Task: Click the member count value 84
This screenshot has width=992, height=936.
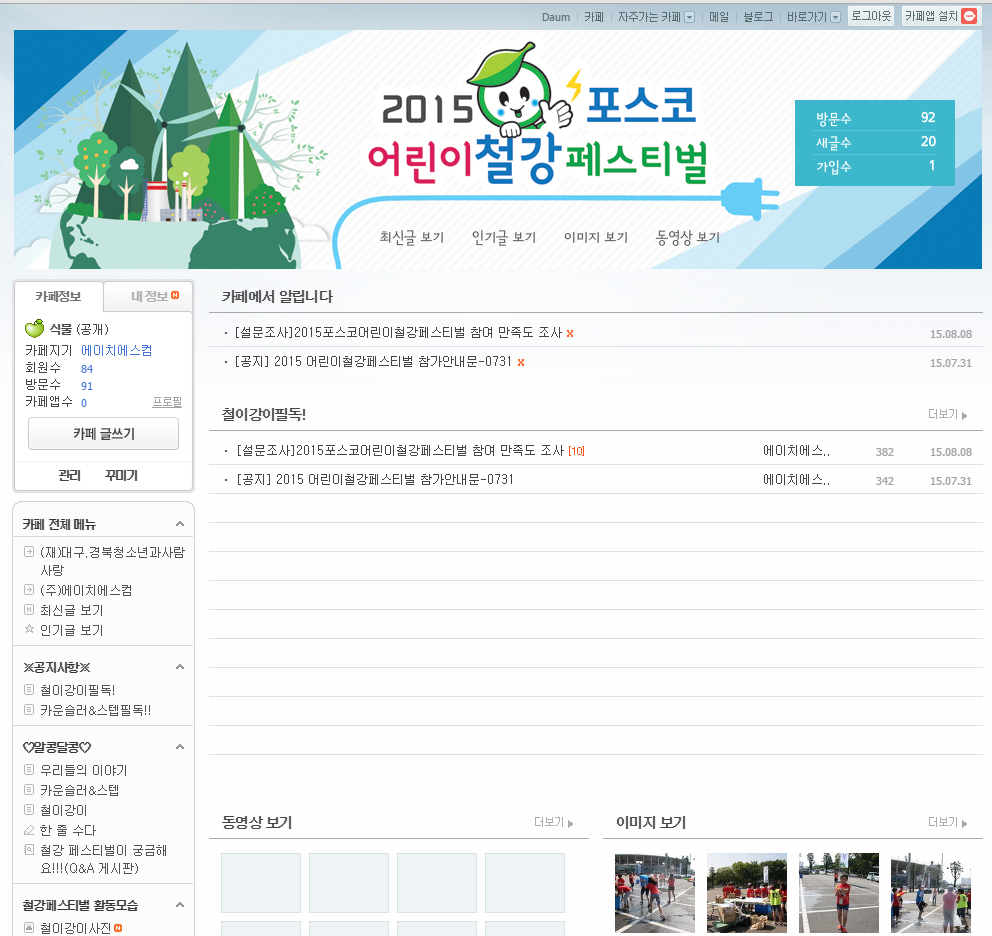Action: [87, 369]
